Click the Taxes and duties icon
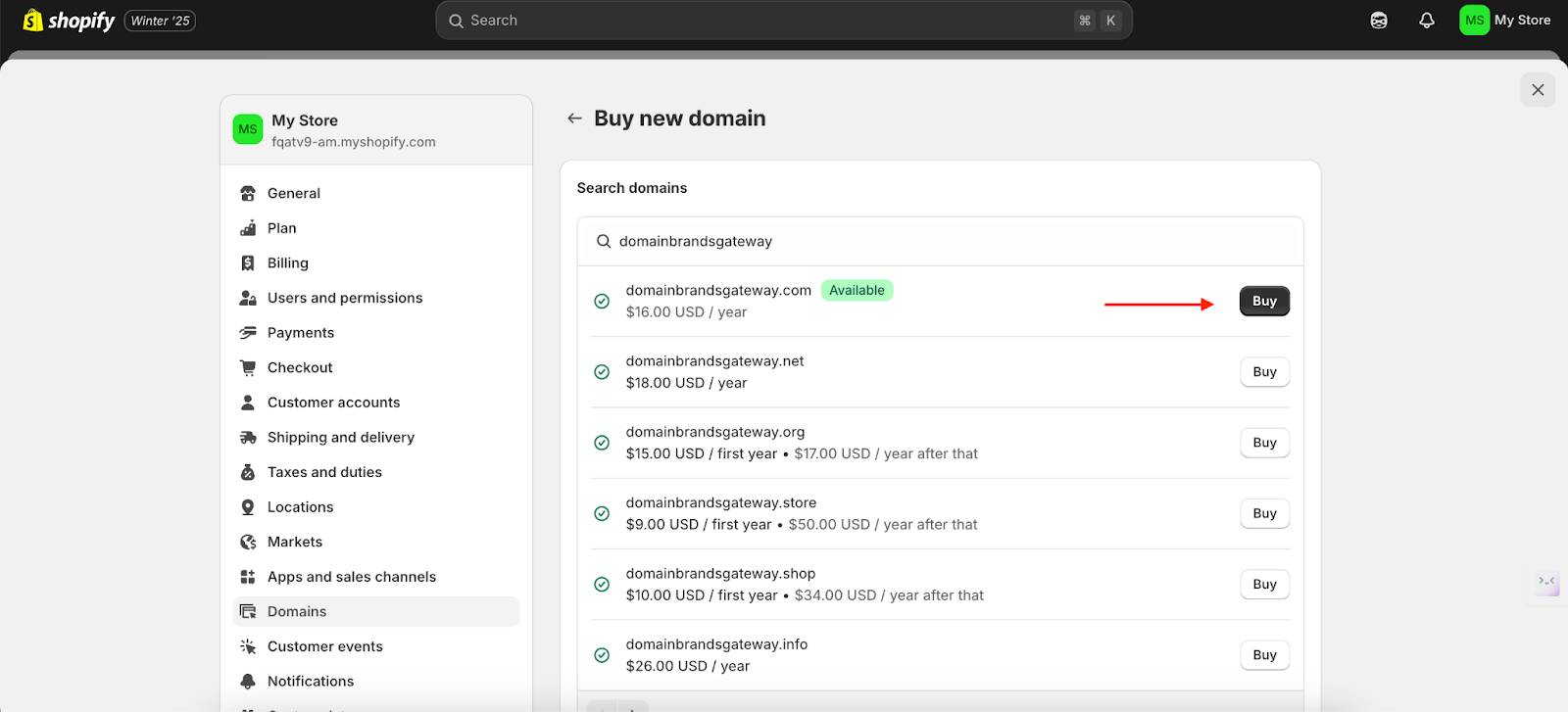1568x712 pixels. [248, 472]
